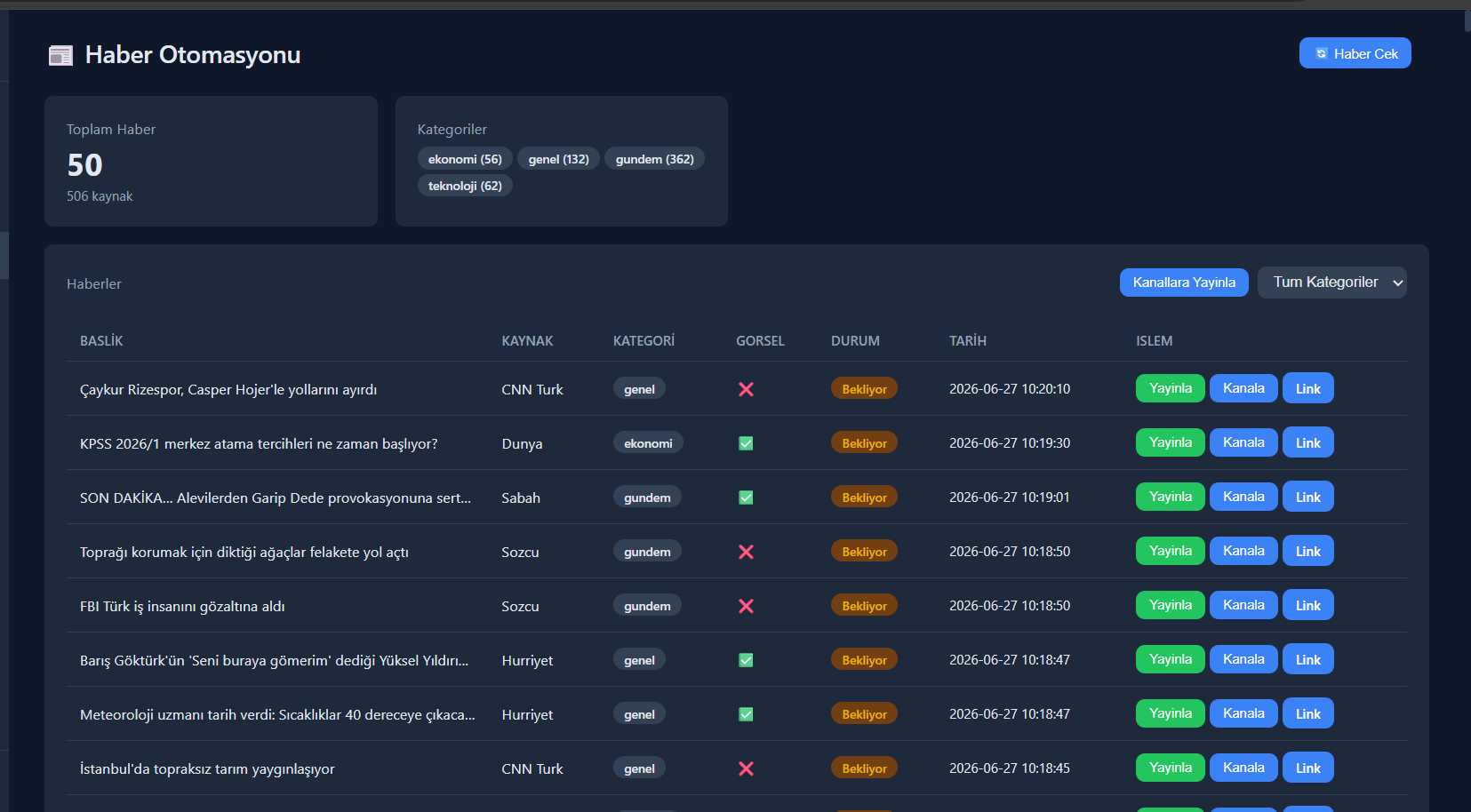Click the green checkmark for KPSS 2026/1 row

tap(746, 443)
